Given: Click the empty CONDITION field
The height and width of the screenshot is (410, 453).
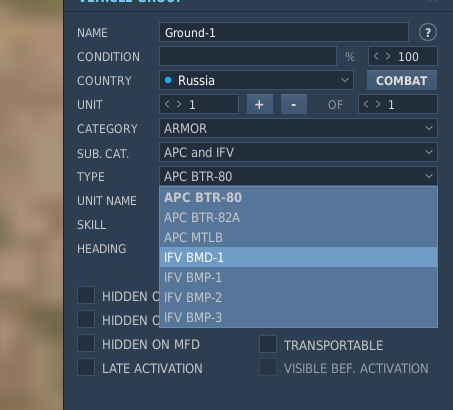Looking at the screenshot, I should 248,56.
